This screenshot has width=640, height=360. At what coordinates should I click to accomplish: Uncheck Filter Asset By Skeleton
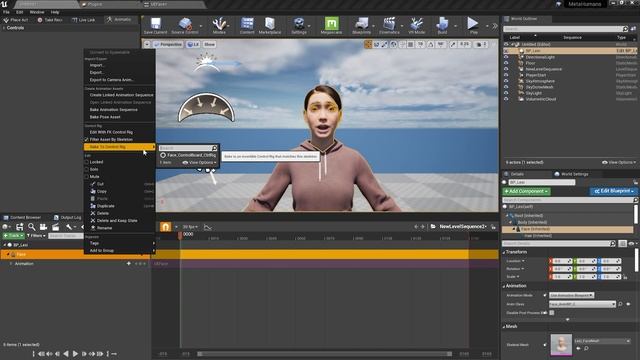point(87,140)
